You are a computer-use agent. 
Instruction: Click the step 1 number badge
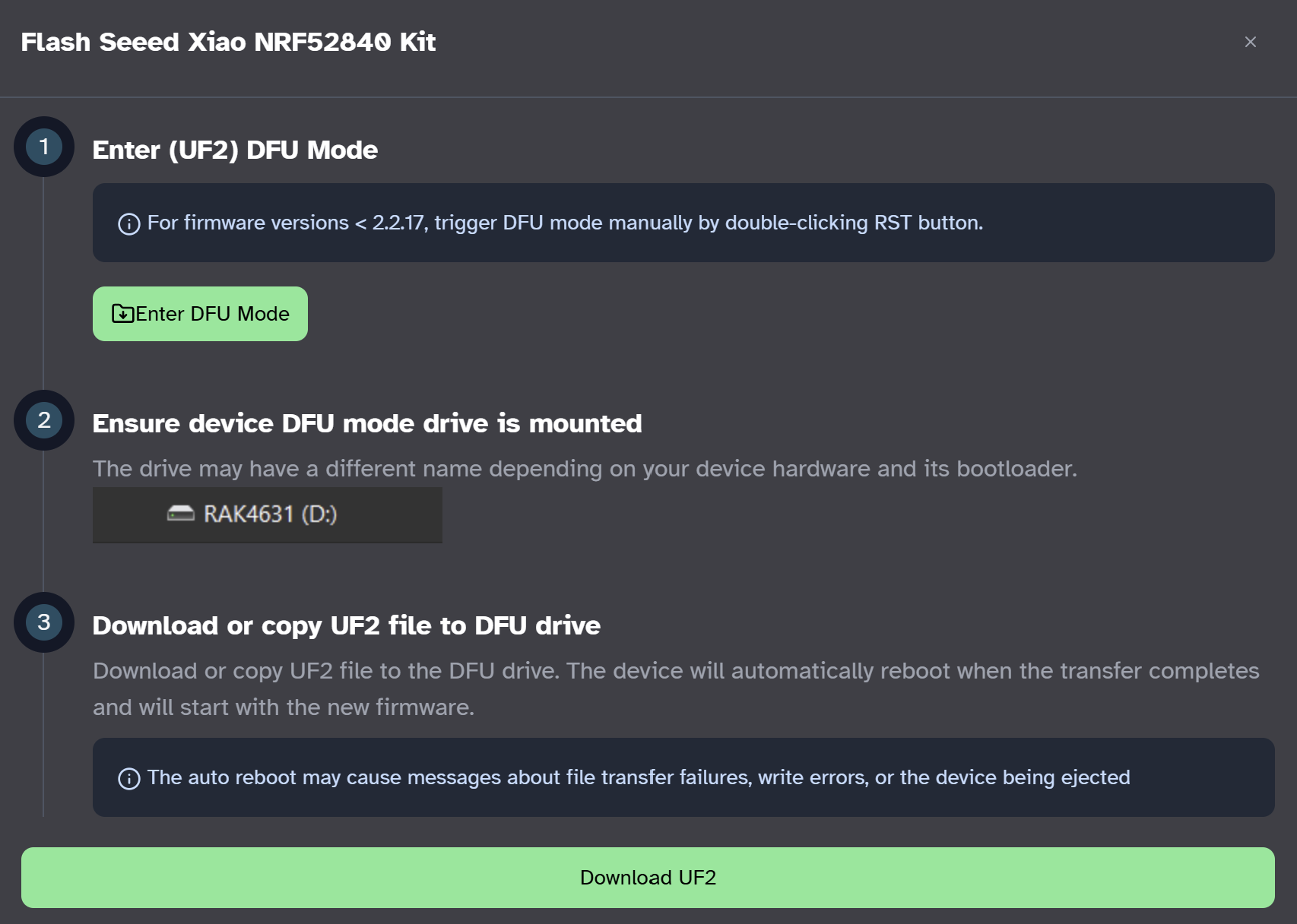pos(44,147)
